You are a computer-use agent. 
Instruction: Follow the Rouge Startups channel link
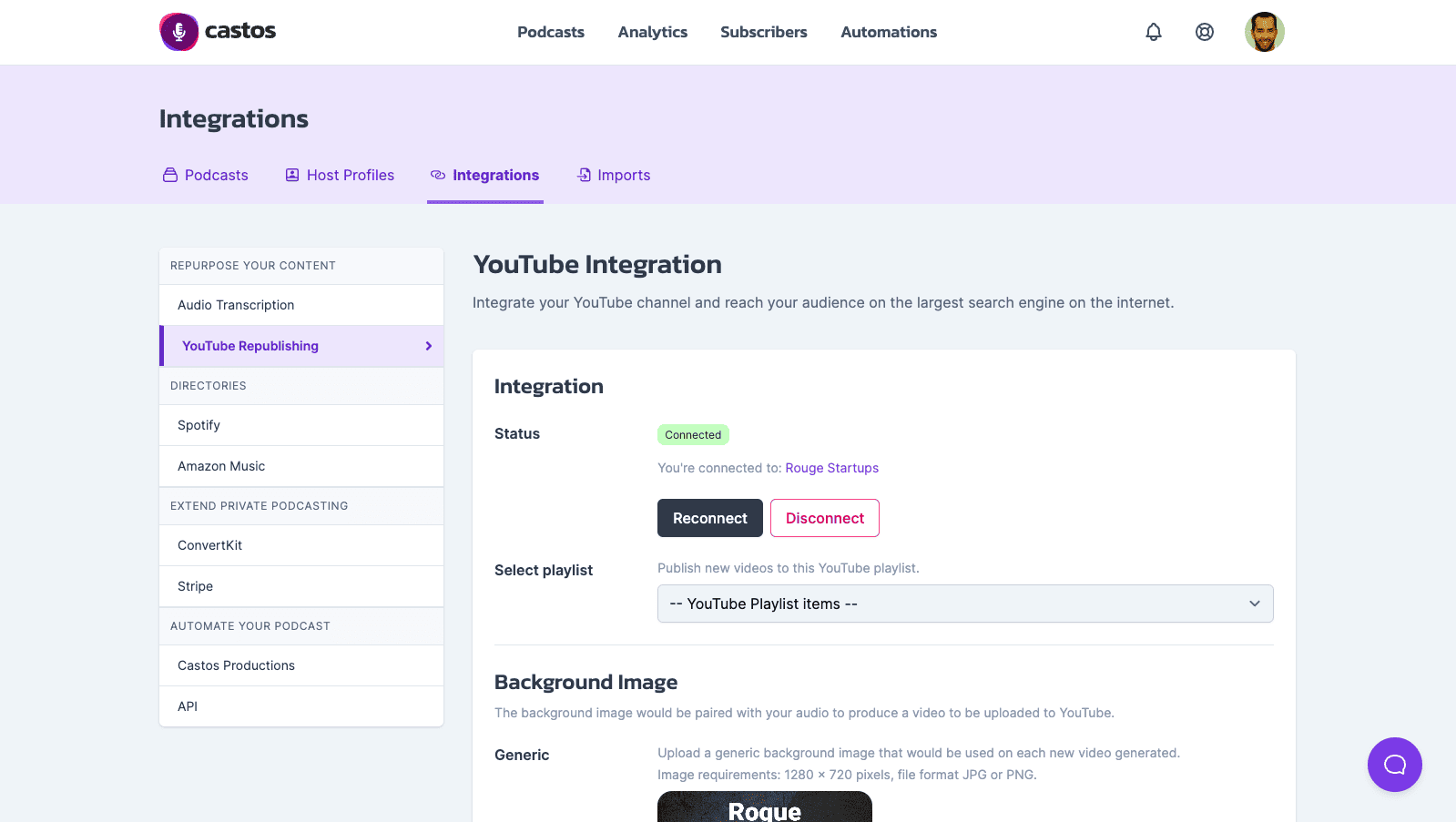832,468
